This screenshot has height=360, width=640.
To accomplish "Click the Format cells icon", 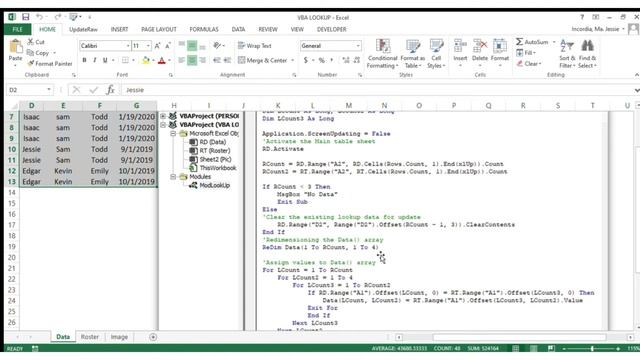I will coord(500,46).
